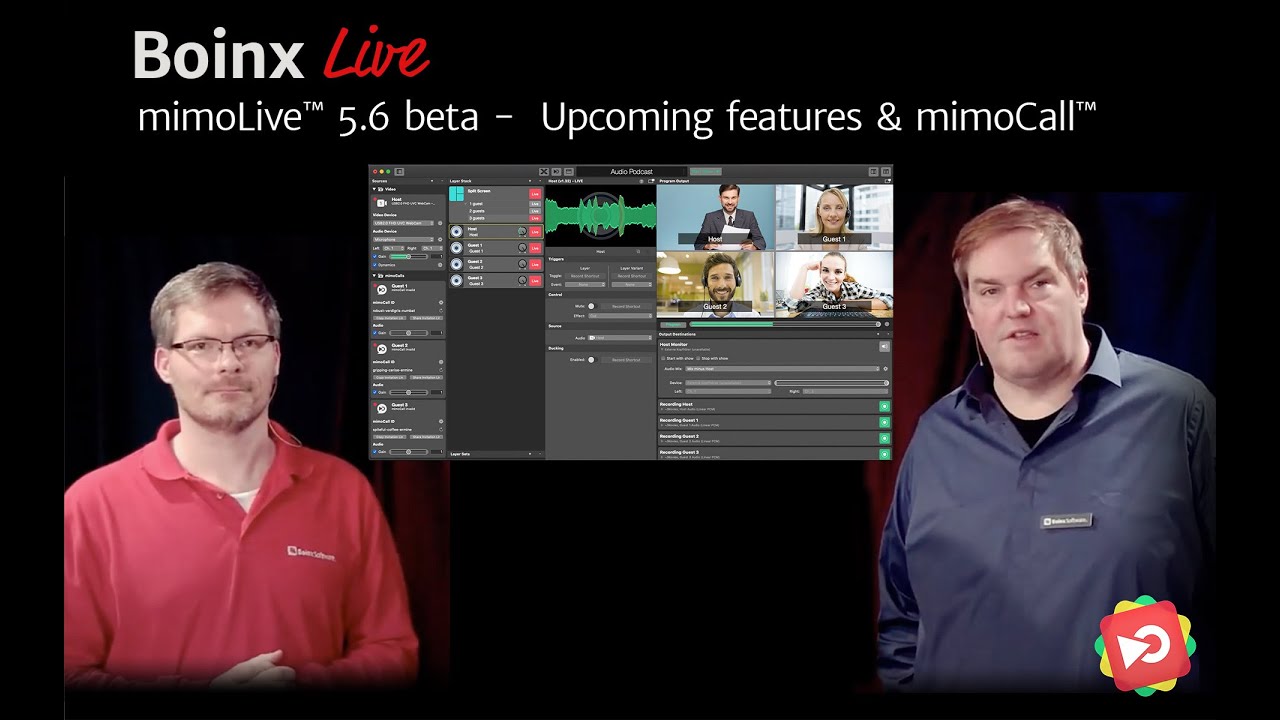Open the Effect Cut dropdown

620,316
